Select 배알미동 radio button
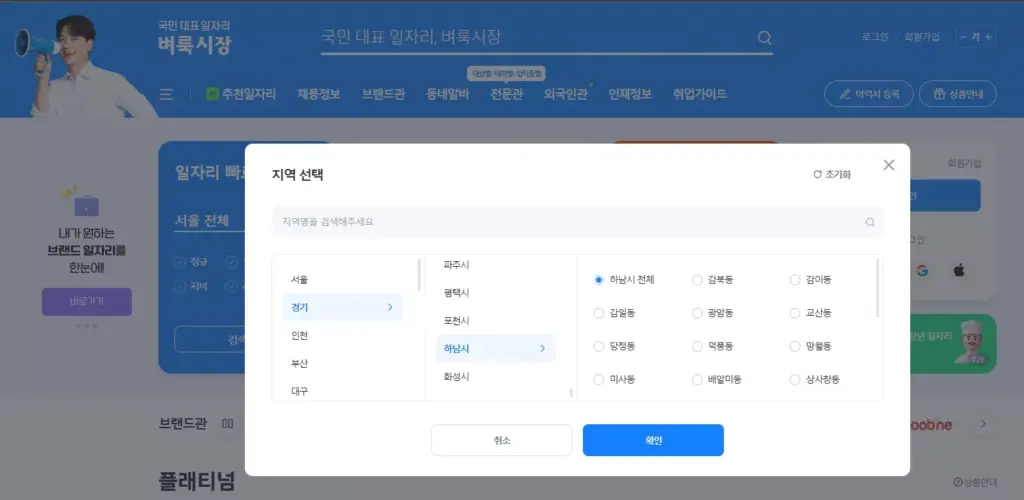Image resolution: width=1024 pixels, height=500 pixels. pyautogui.click(x=697, y=380)
